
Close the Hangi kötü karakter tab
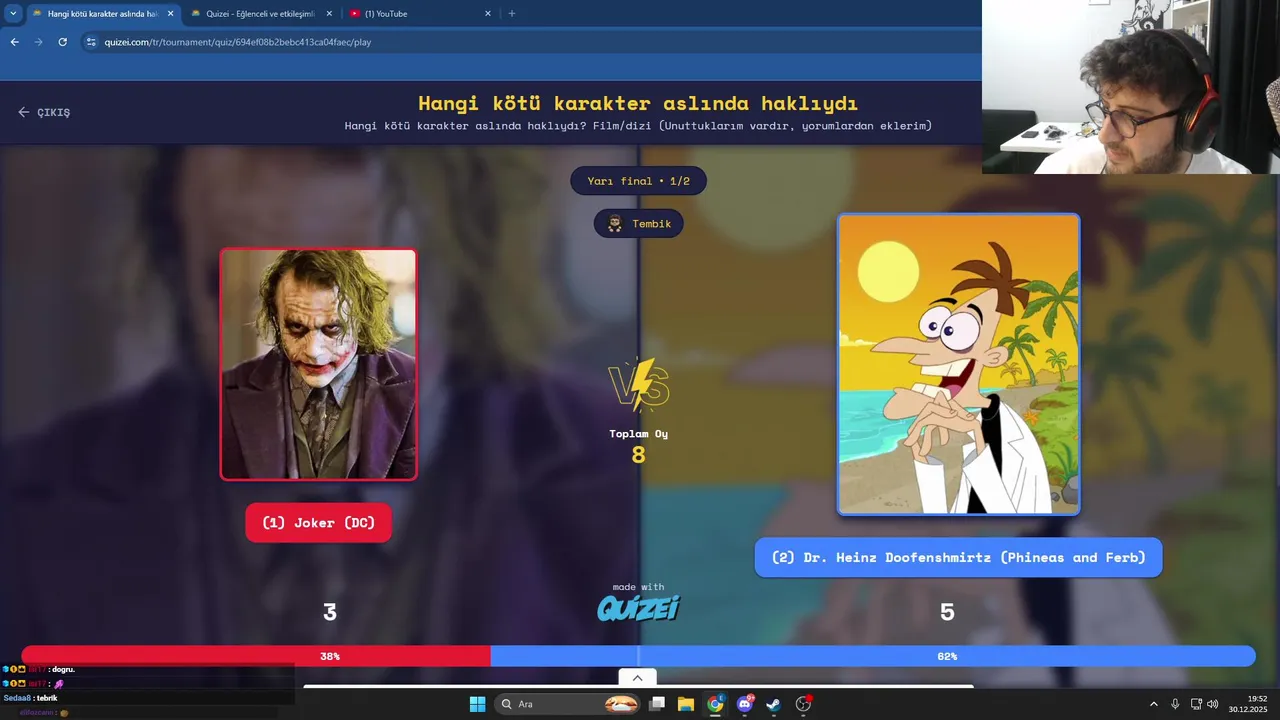point(170,14)
